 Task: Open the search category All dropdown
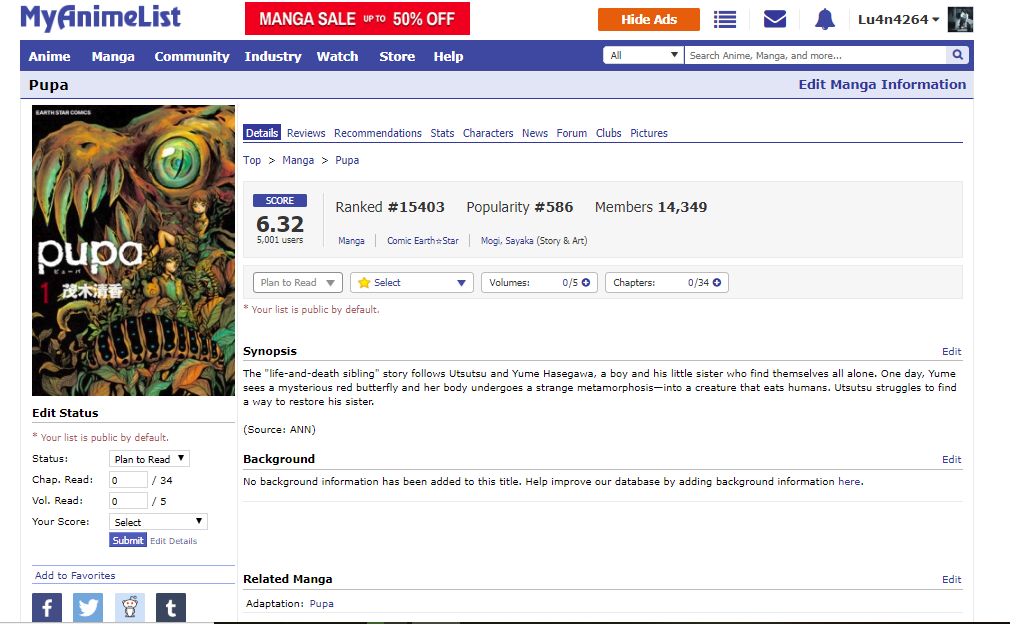(644, 56)
